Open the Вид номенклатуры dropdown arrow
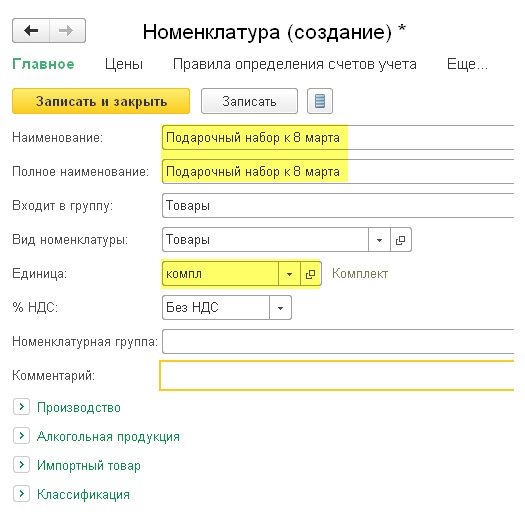This screenshot has width=525, height=520. pyautogui.click(x=379, y=240)
